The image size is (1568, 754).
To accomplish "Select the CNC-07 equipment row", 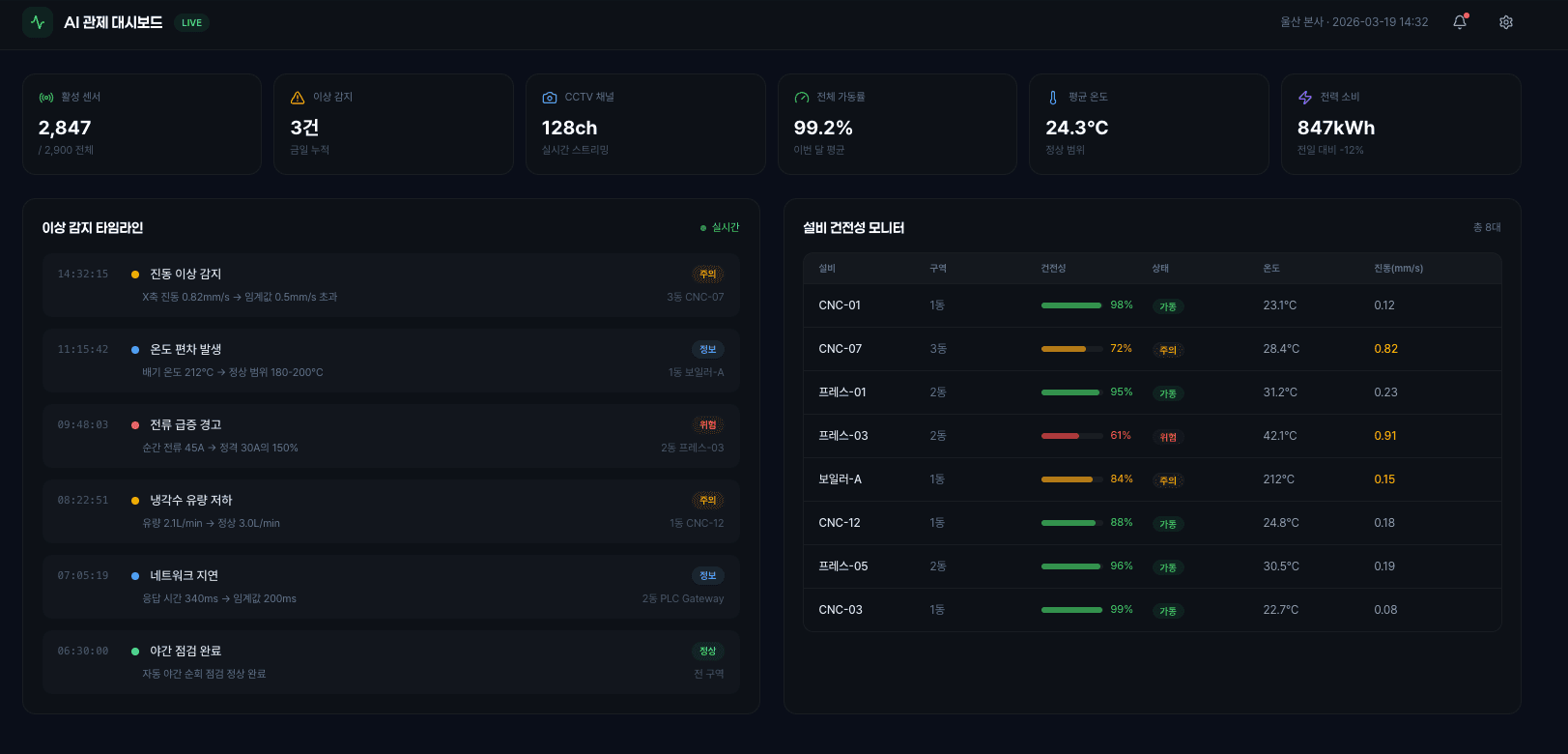I will click(1152, 349).
